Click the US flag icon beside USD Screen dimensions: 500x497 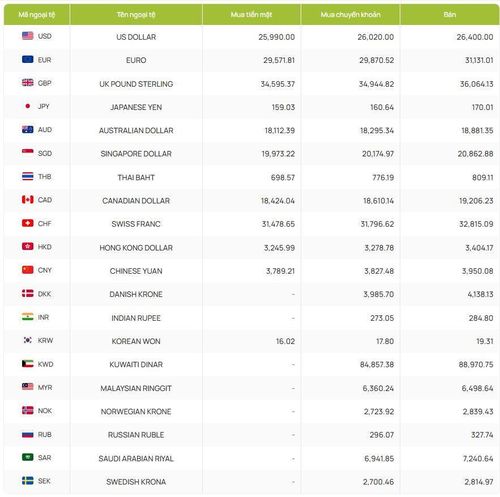[28, 36]
